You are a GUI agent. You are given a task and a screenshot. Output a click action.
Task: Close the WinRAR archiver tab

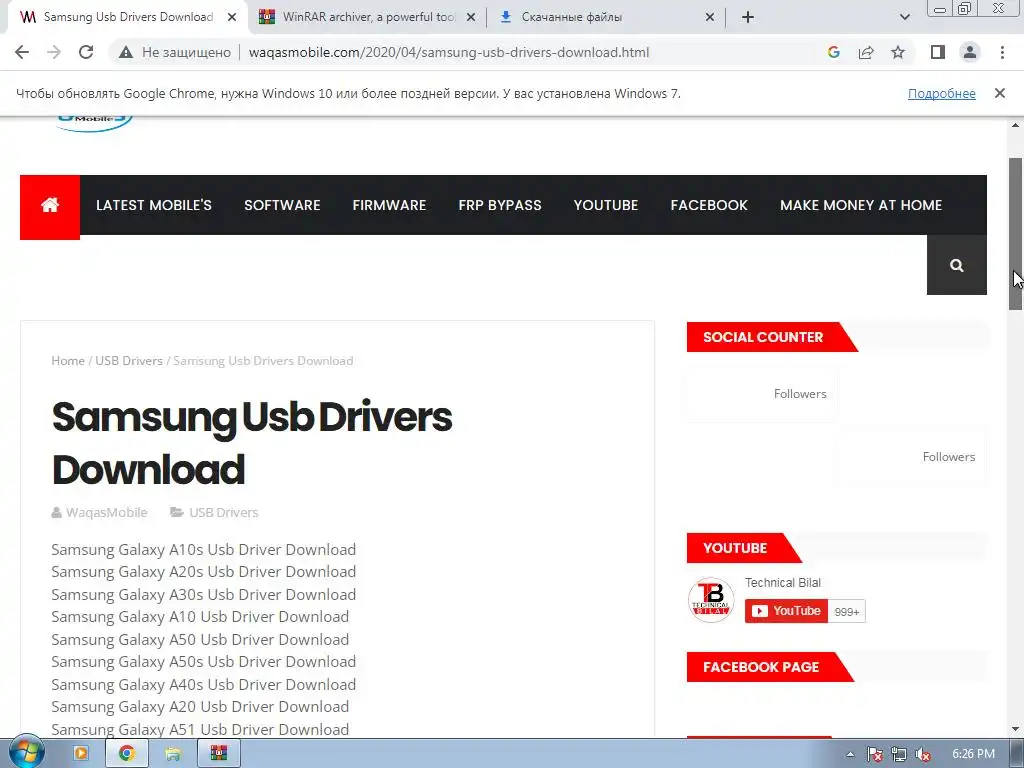pos(471,17)
